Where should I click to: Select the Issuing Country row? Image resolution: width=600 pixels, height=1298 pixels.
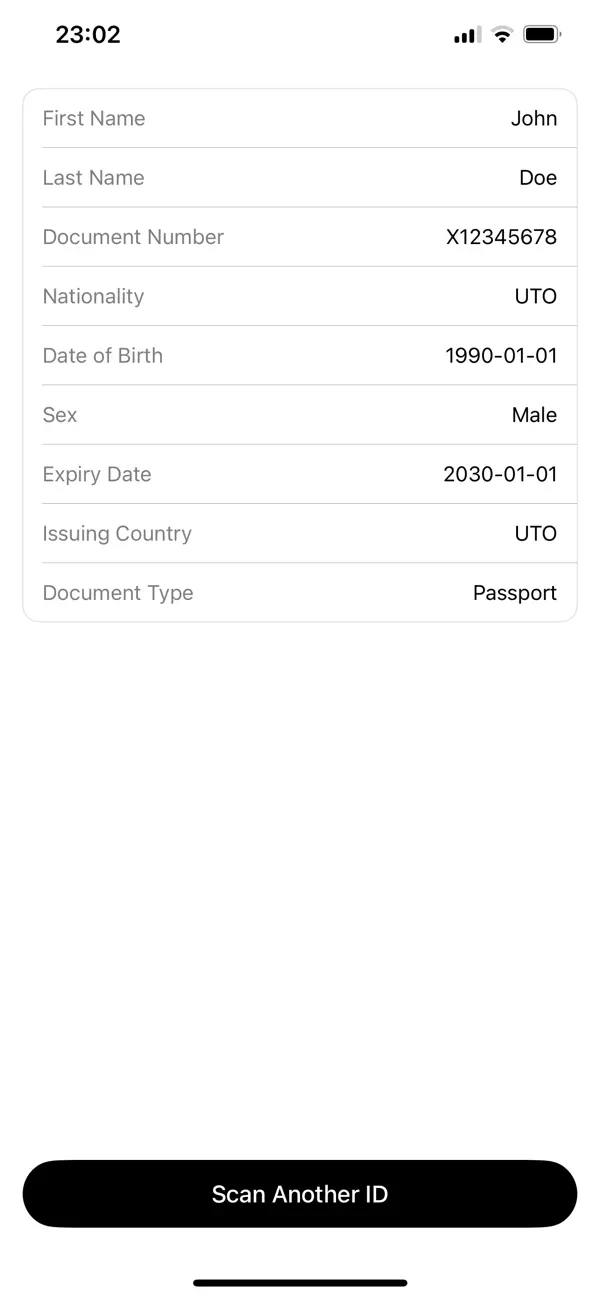300,533
